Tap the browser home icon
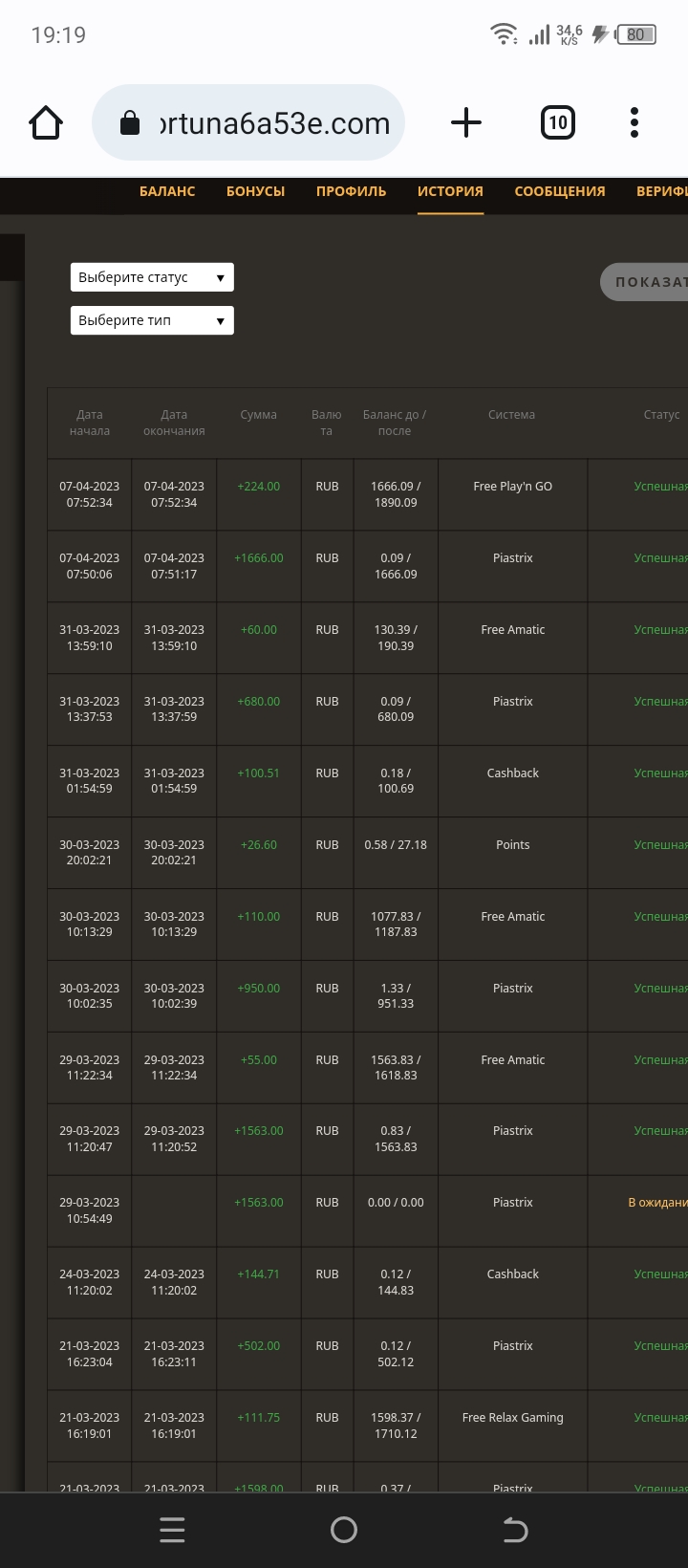688x1568 pixels. pyautogui.click(x=46, y=123)
